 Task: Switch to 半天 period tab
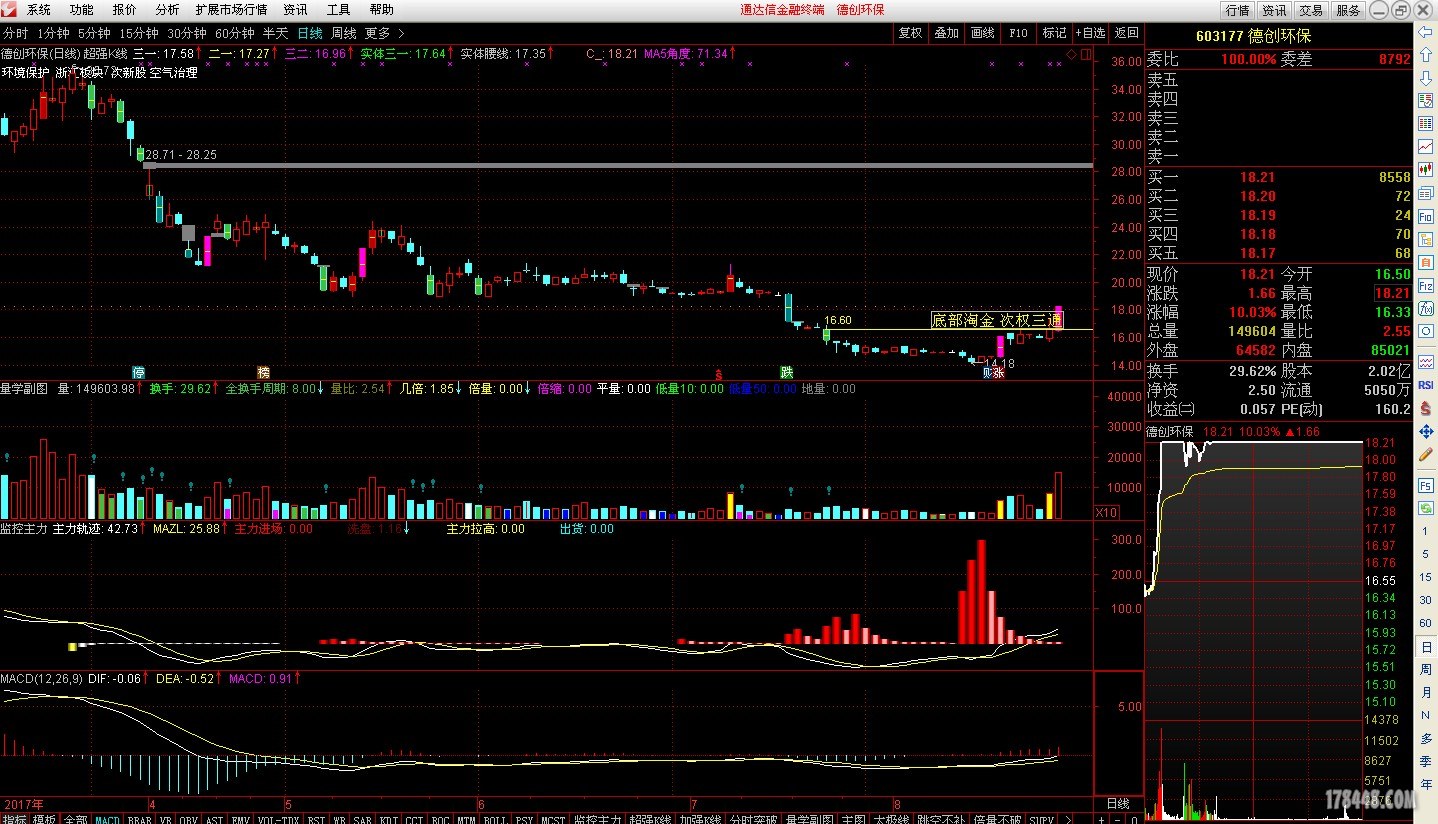[x=275, y=33]
